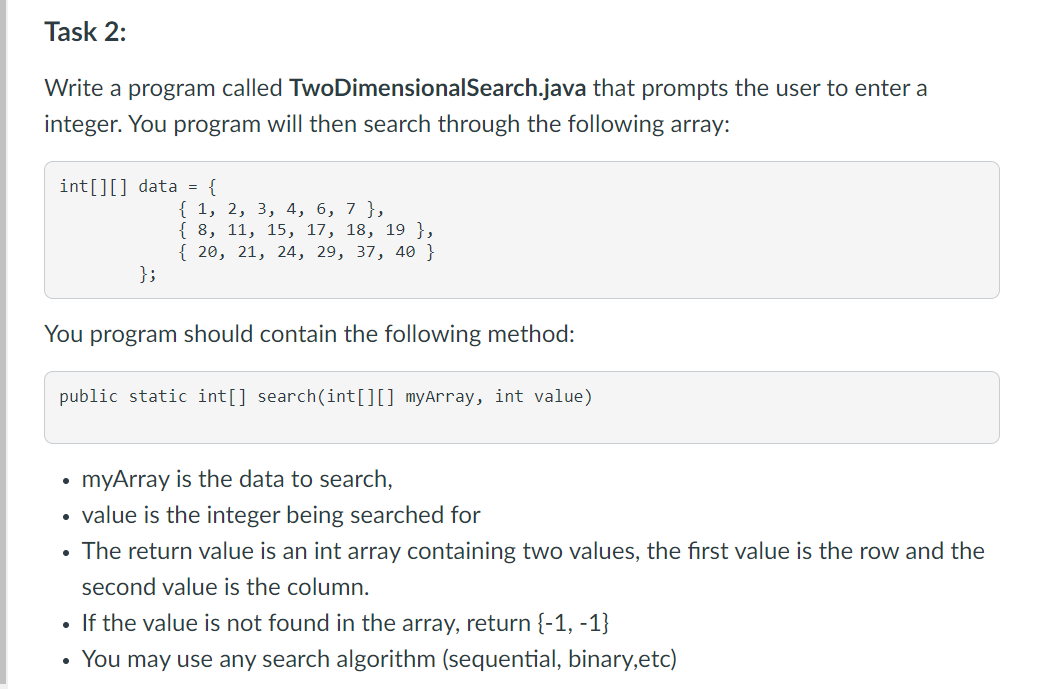Image resolution: width=1054 pixels, height=689 pixels.
Task: Select the TwoDimensionalSearch.java bold filename
Action: pos(438,88)
